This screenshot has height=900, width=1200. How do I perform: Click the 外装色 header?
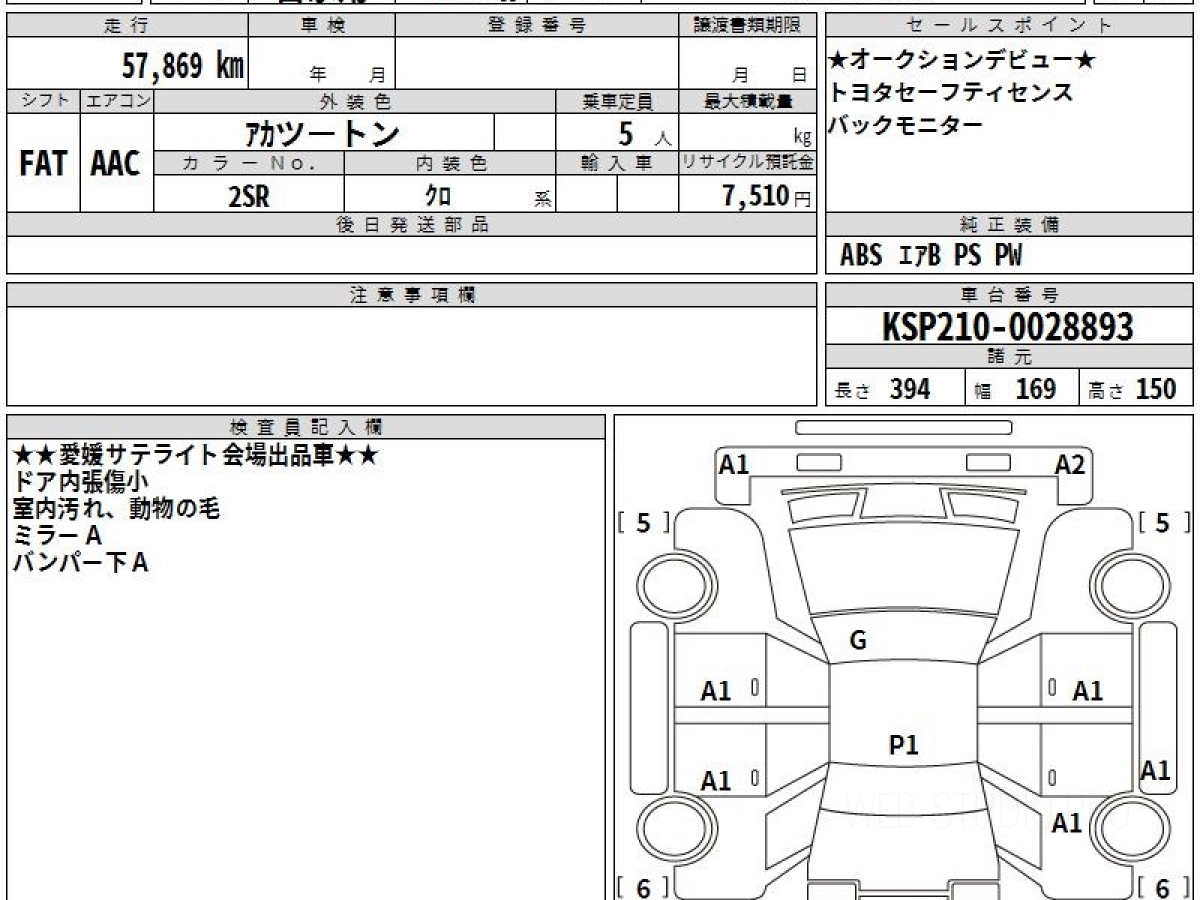coord(355,101)
